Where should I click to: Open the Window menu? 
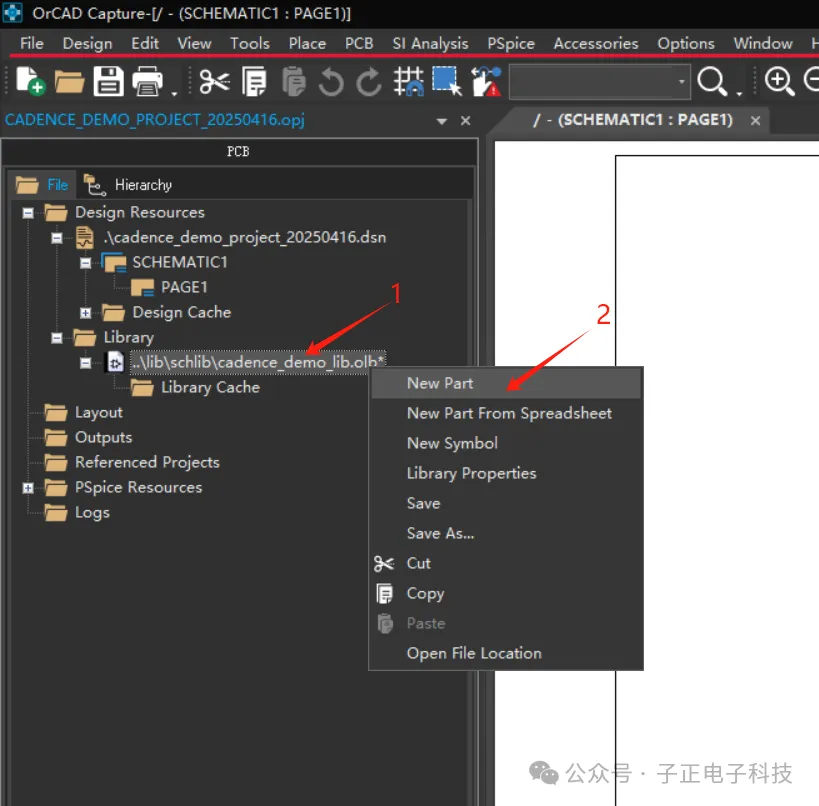pyautogui.click(x=763, y=43)
